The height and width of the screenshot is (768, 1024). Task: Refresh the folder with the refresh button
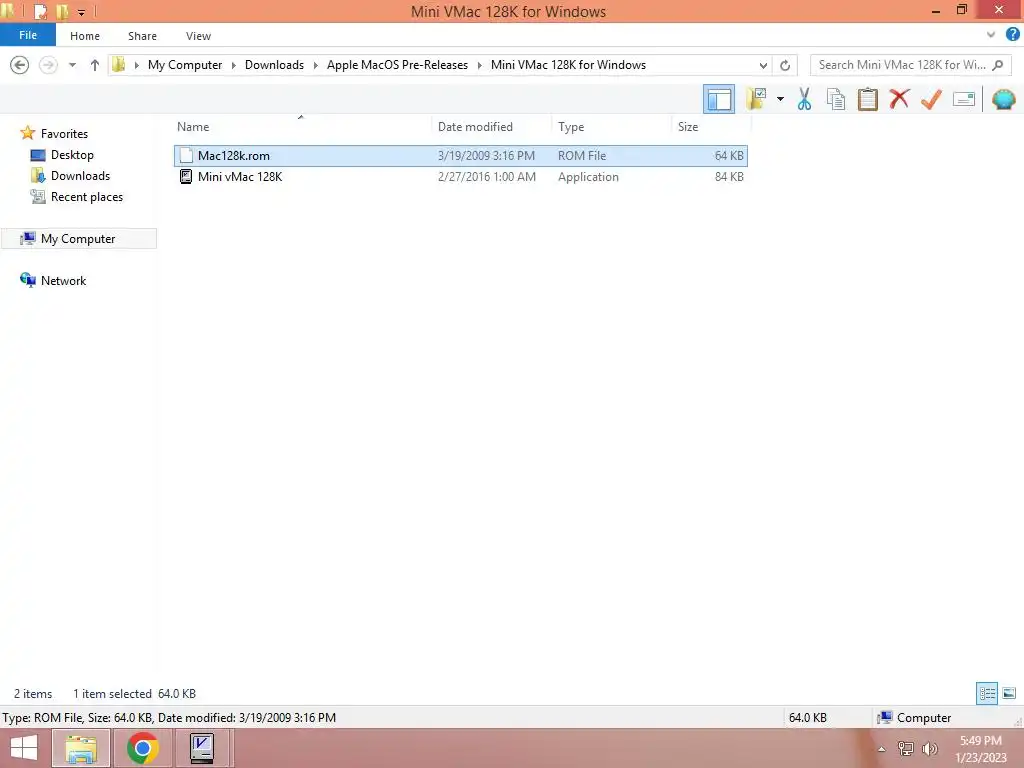point(785,65)
